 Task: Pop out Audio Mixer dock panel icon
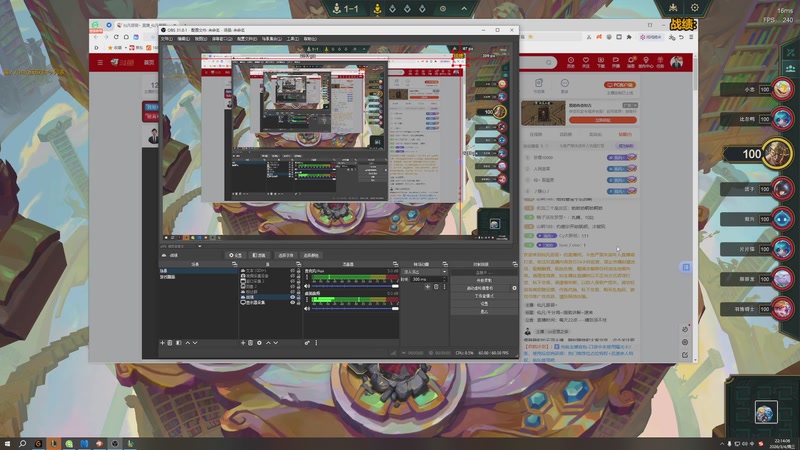tap(395, 264)
